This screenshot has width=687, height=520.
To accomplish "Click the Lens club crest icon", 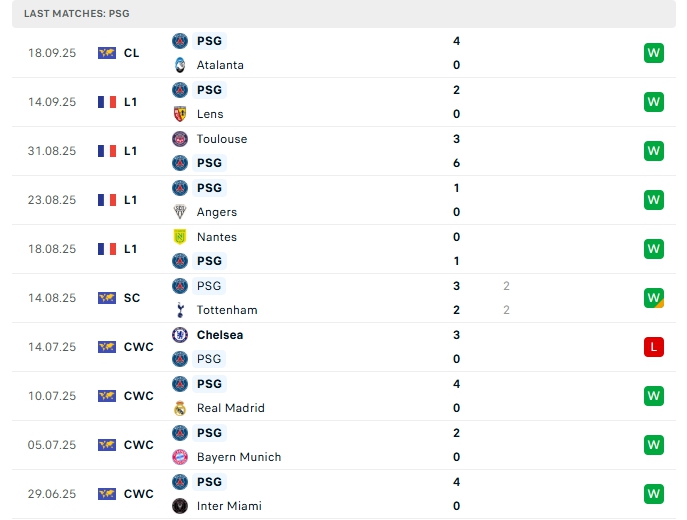I will click(x=180, y=114).
